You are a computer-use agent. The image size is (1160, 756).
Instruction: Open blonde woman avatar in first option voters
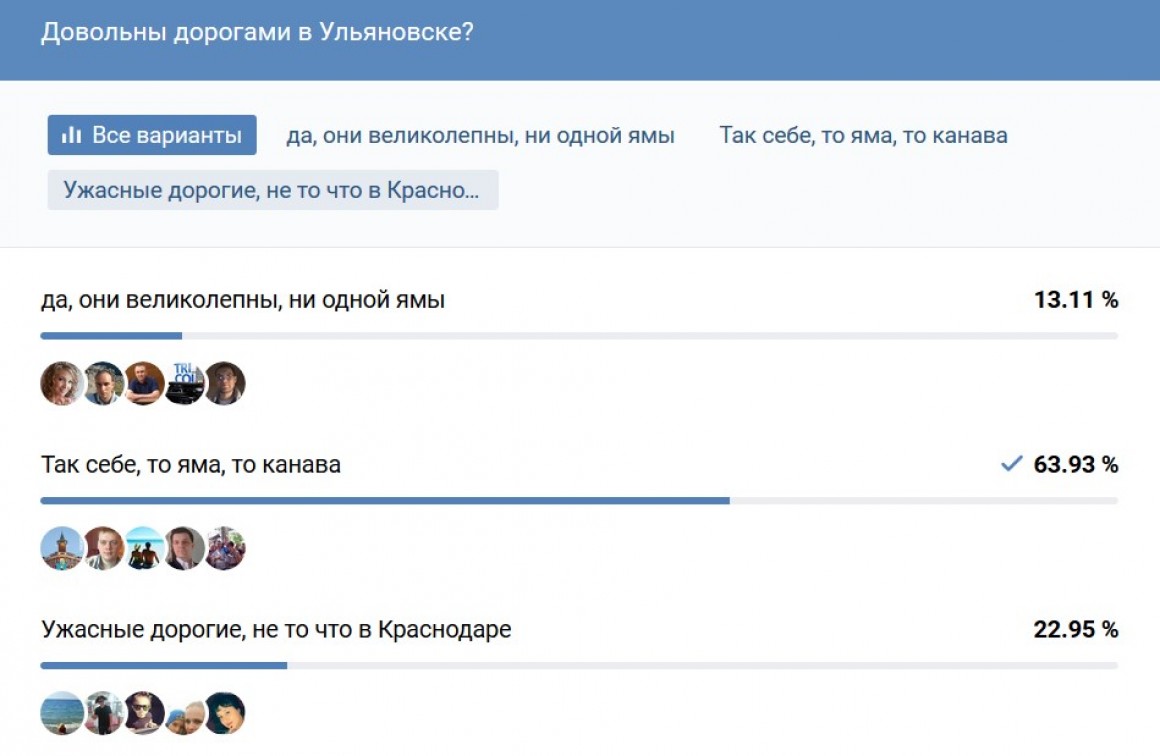click(x=62, y=383)
